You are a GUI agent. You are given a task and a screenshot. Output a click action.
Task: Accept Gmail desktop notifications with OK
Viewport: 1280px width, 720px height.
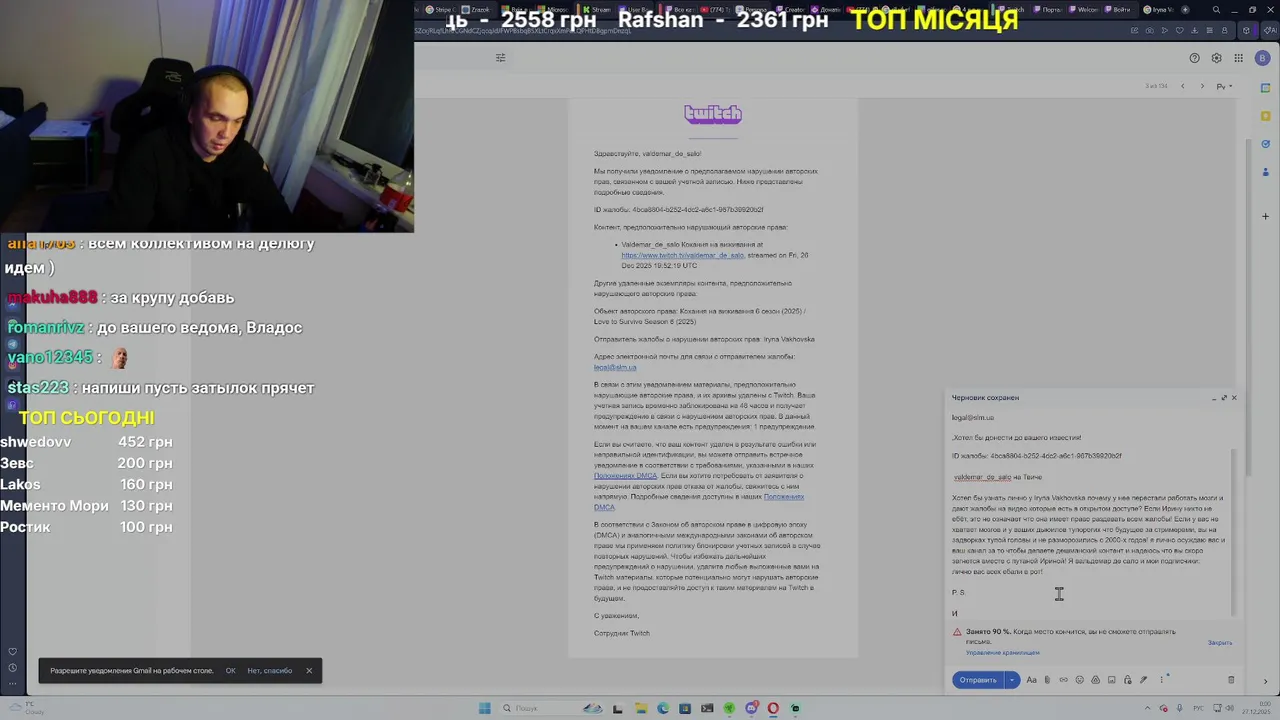click(230, 671)
